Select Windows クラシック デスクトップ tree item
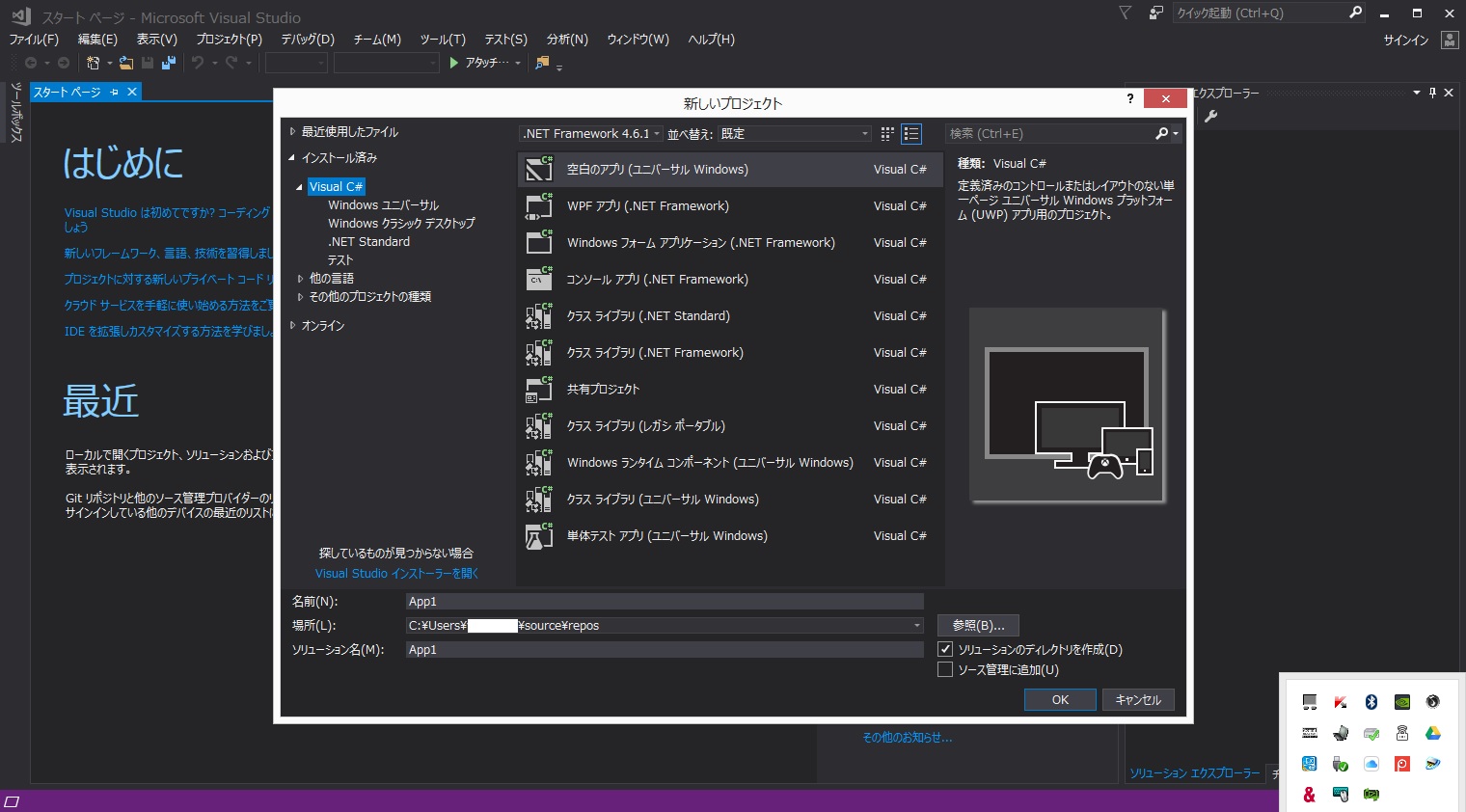Viewport: 1466px width, 812px height. tap(401, 224)
